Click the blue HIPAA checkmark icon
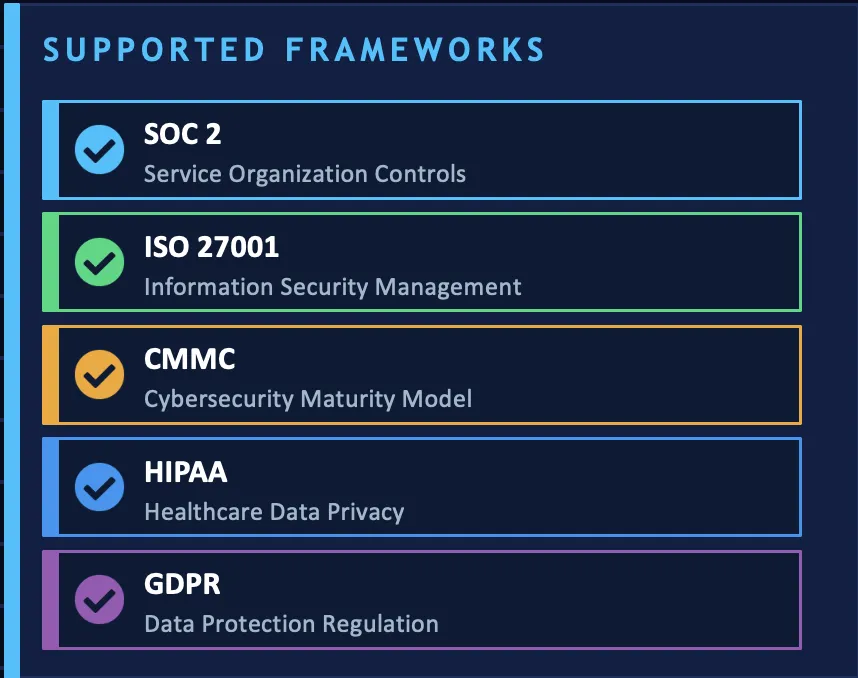The height and width of the screenshot is (678, 858). (x=100, y=487)
